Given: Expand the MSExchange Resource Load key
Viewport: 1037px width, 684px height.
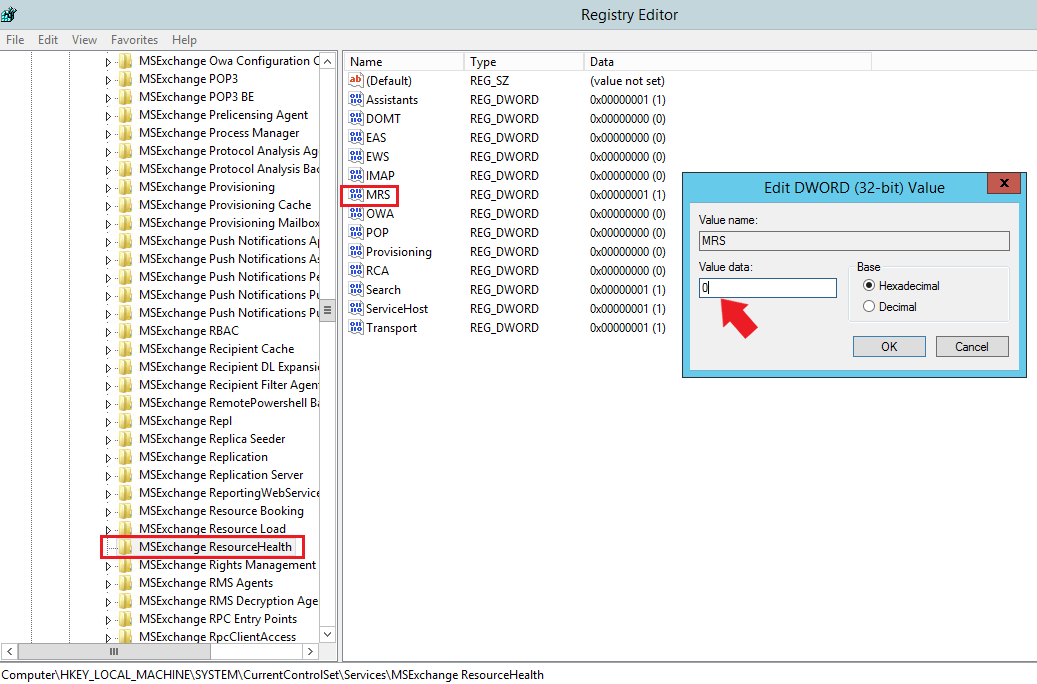Looking at the screenshot, I should (x=108, y=530).
